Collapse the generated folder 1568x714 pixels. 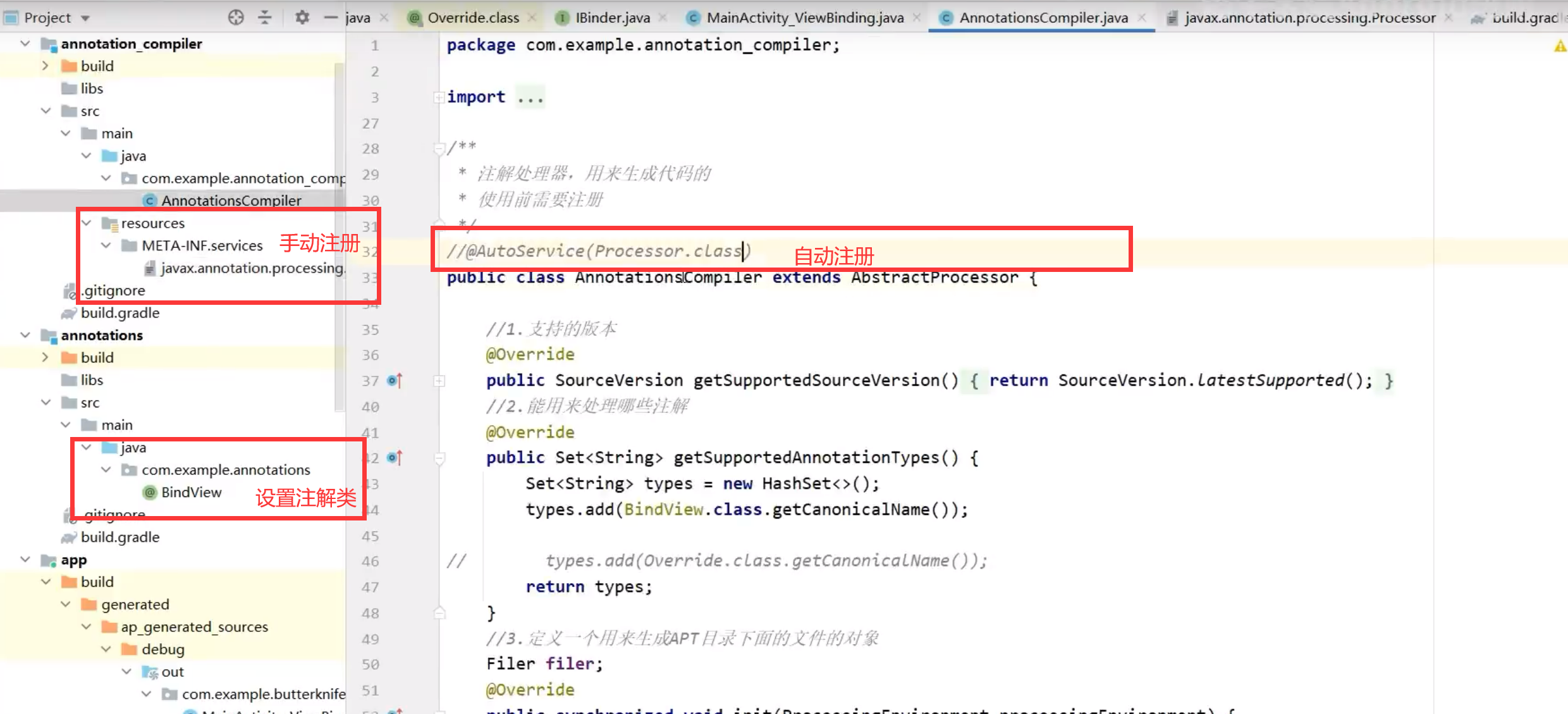click(66, 605)
